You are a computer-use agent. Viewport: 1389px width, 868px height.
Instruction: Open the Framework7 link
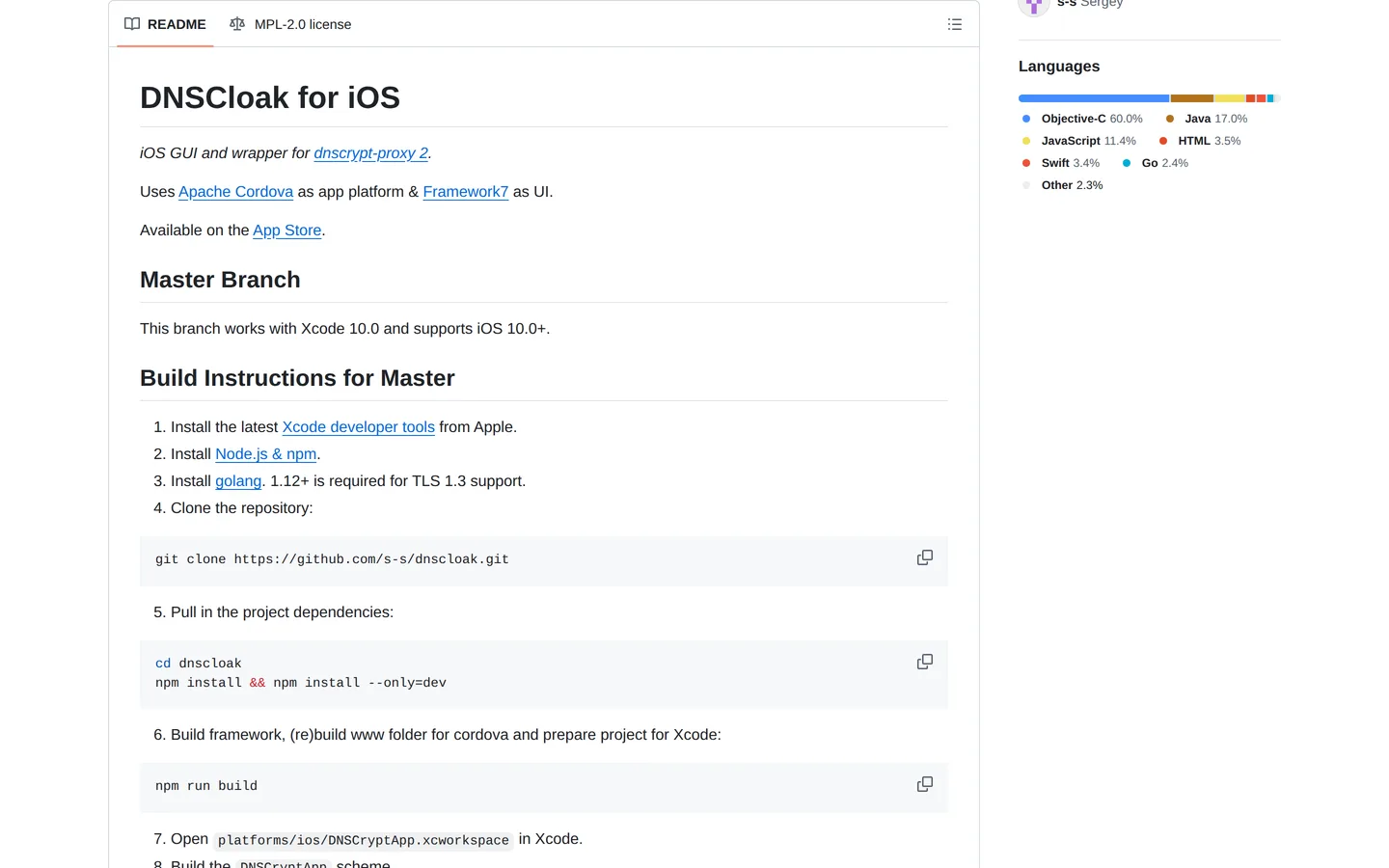[465, 192]
